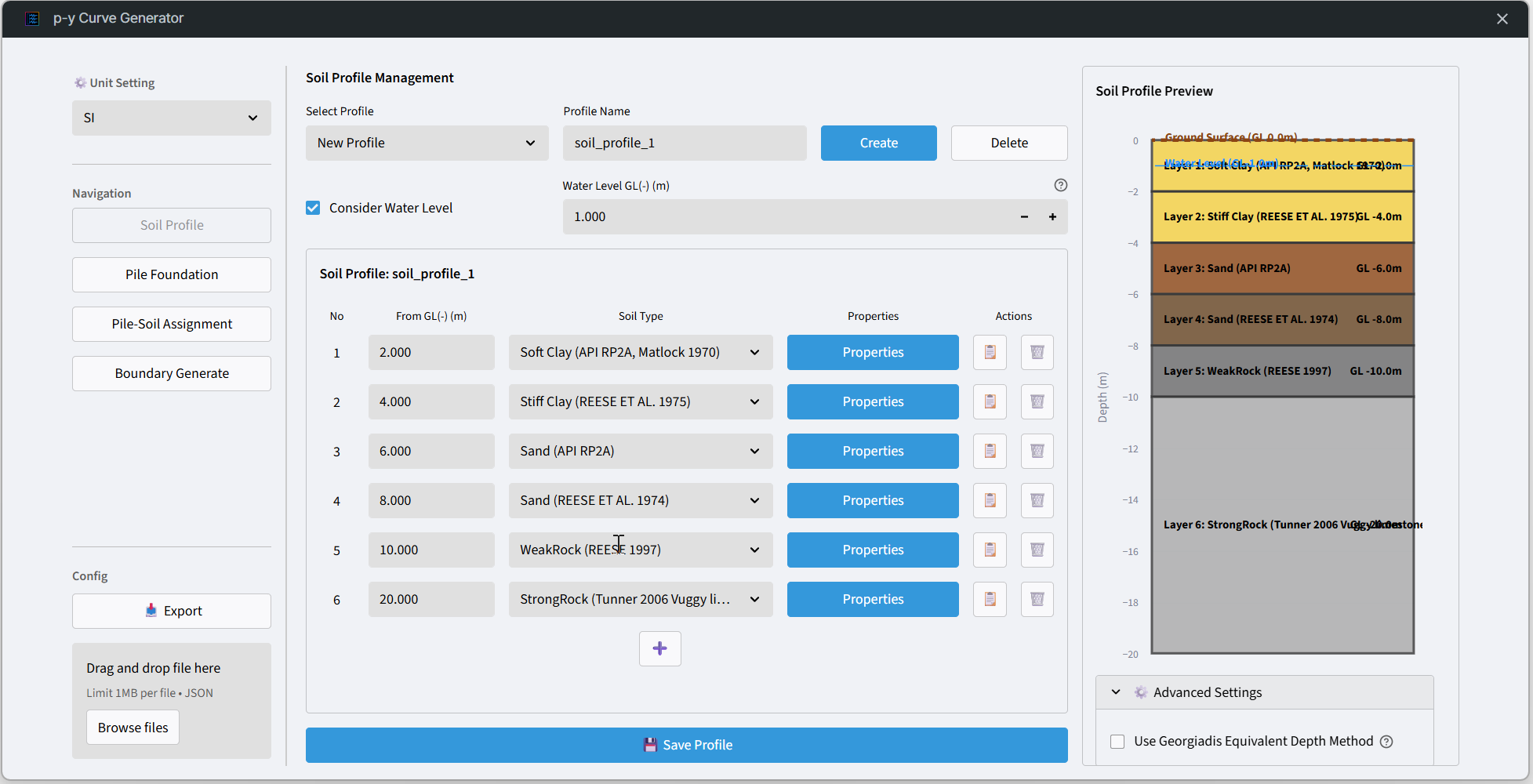Click the Profile Name input field
This screenshot has width=1533, height=784.
[685, 143]
